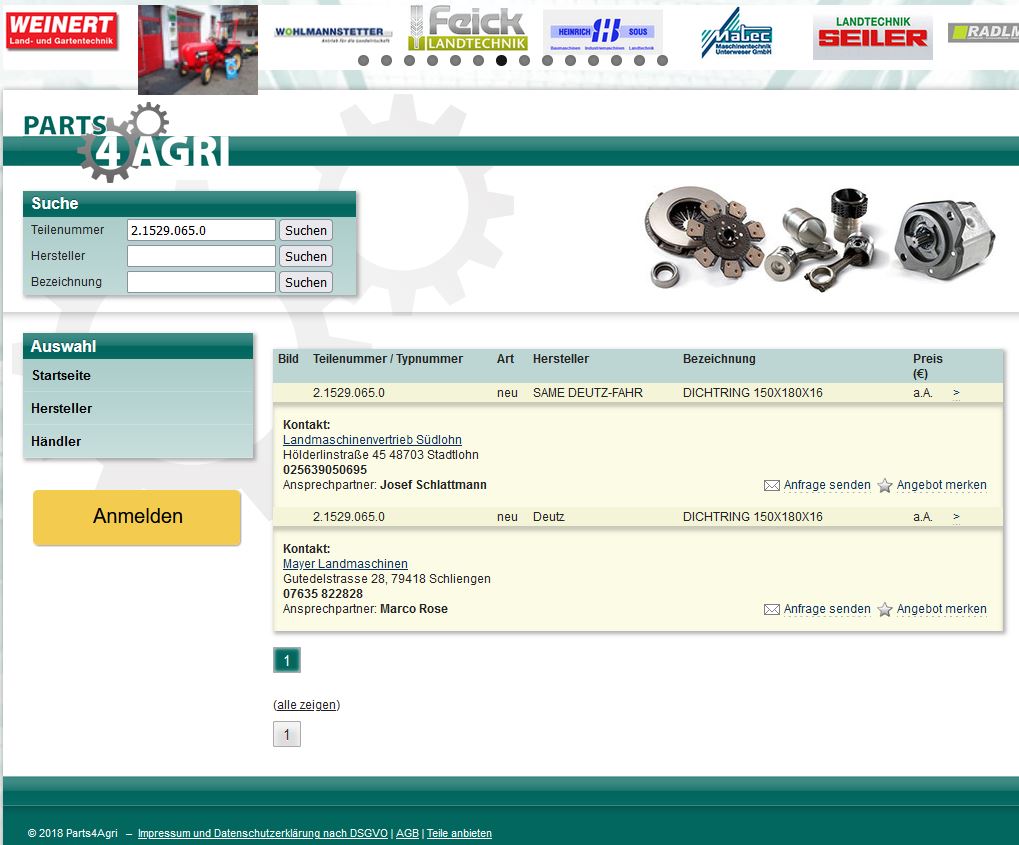
Task: Show all results via 'alle zeigen'
Action: tap(306, 705)
